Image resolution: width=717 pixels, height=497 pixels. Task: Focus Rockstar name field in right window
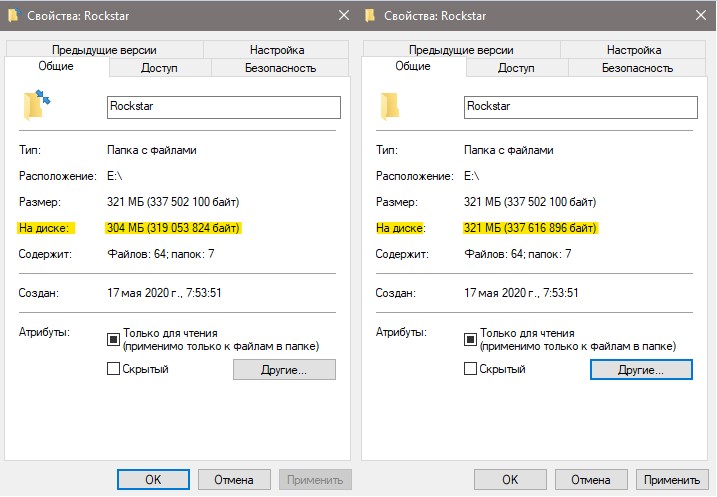tap(581, 107)
